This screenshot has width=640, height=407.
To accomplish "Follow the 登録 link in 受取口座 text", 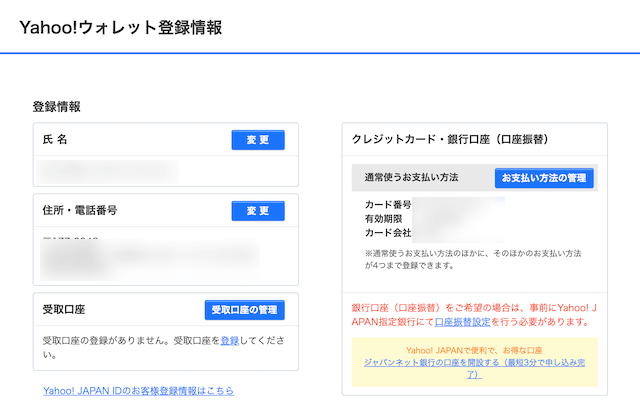I will (x=231, y=340).
